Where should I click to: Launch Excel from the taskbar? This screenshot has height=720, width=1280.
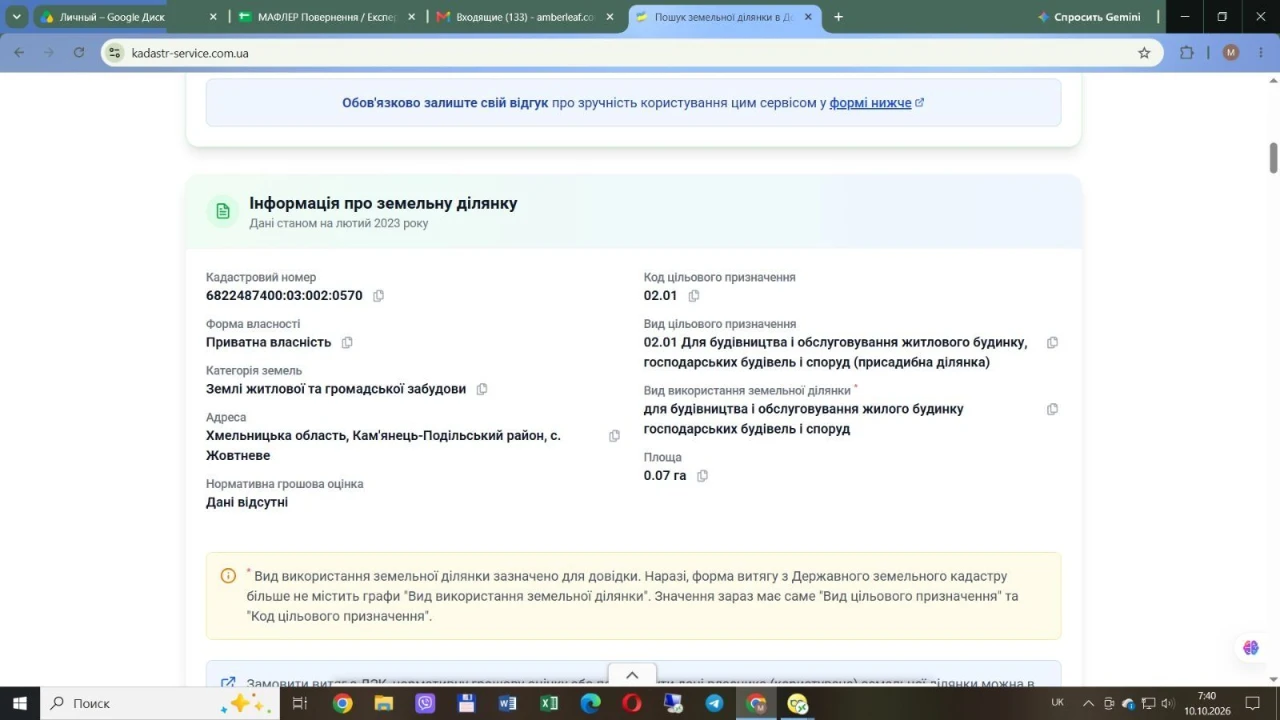[x=549, y=703]
